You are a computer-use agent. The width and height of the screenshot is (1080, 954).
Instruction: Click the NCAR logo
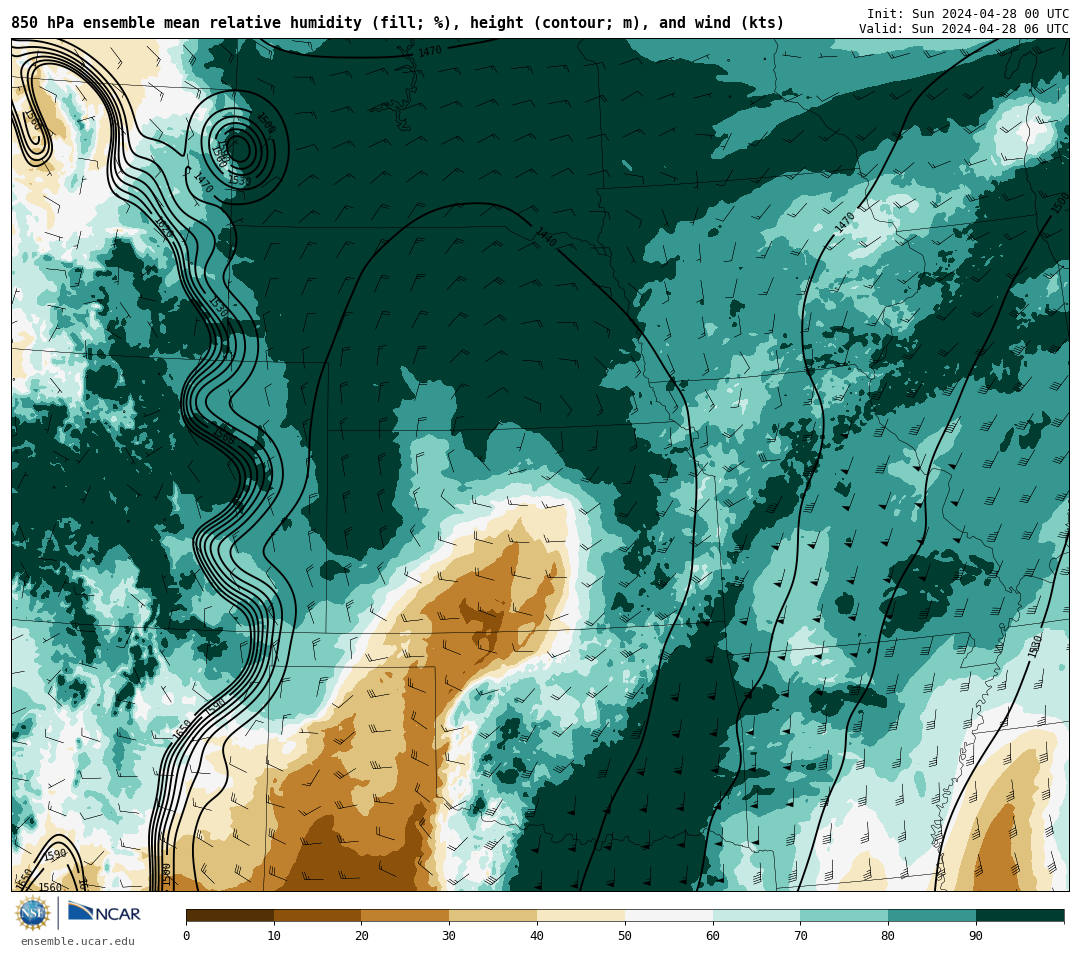[x=104, y=912]
